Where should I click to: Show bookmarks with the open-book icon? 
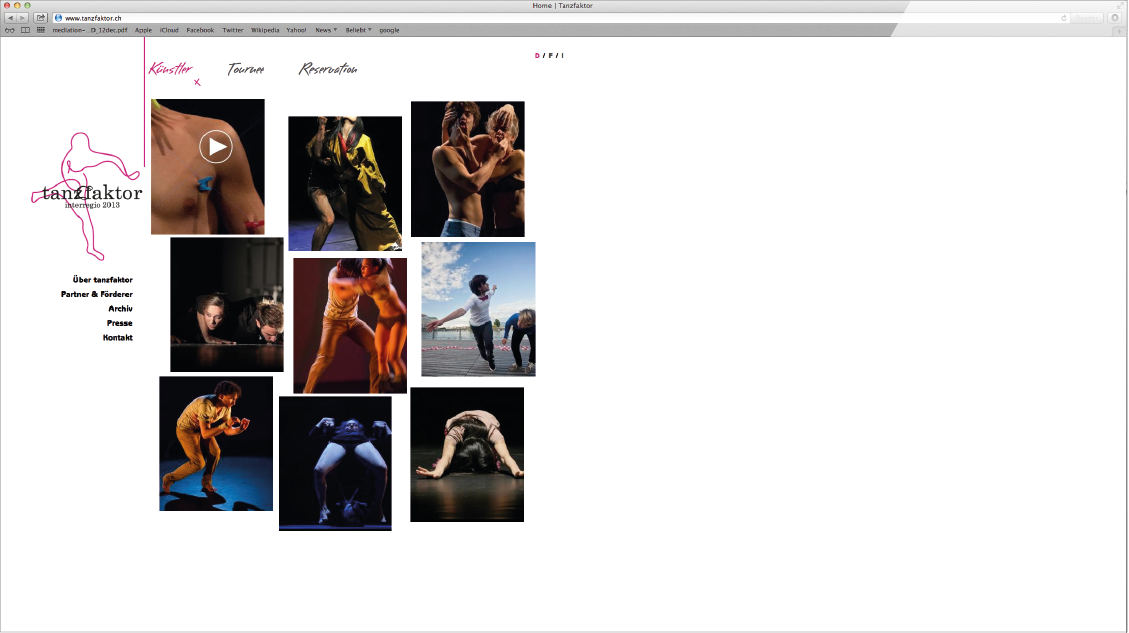(25, 30)
